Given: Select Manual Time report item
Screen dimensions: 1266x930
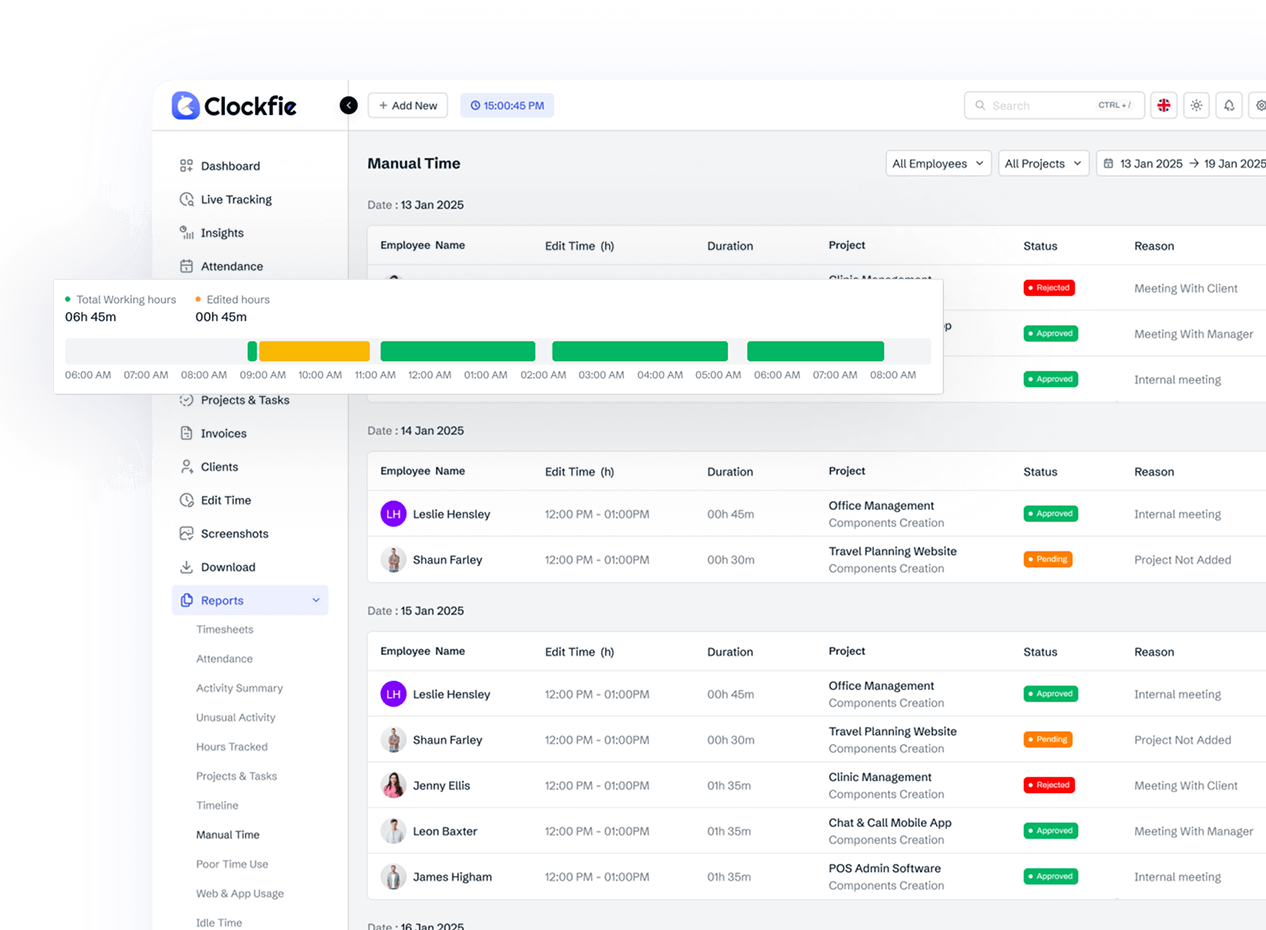Looking at the screenshot, I should pos(228,835).
